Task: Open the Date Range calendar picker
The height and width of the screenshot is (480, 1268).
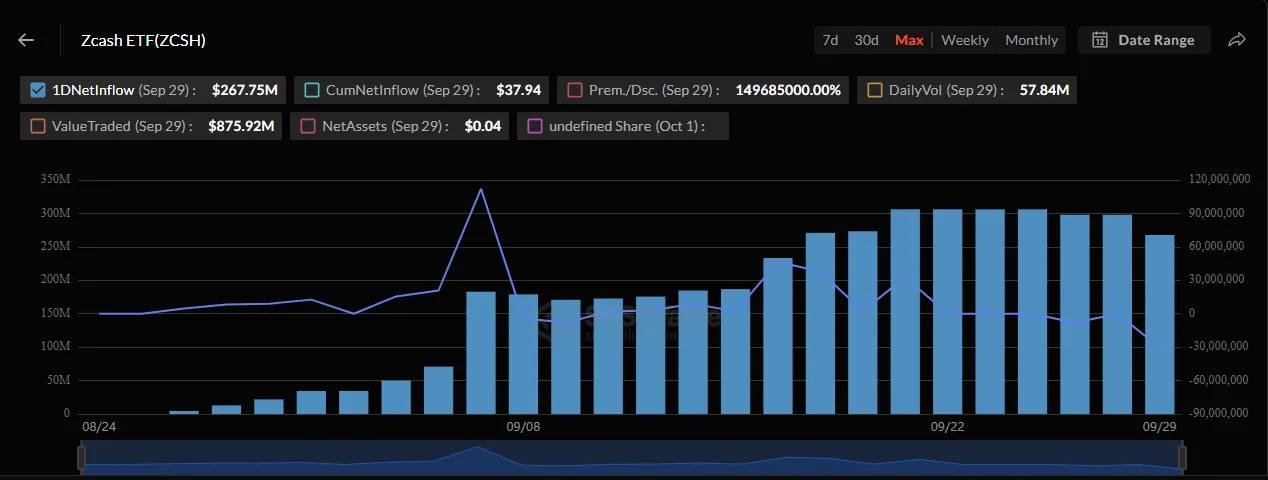Action: [1143, 40]
